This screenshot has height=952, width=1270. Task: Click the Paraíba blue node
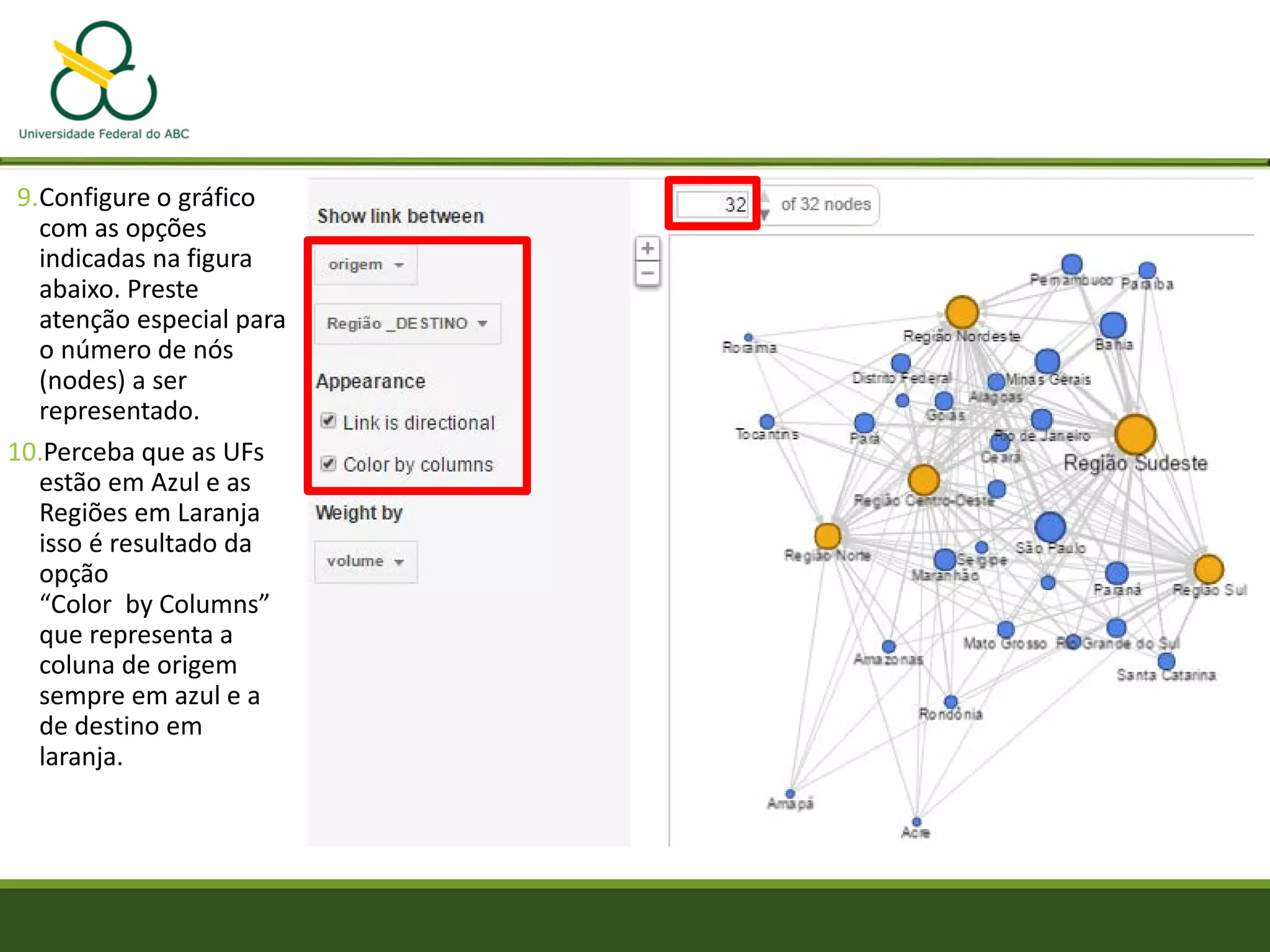[x=1147, y=270]
